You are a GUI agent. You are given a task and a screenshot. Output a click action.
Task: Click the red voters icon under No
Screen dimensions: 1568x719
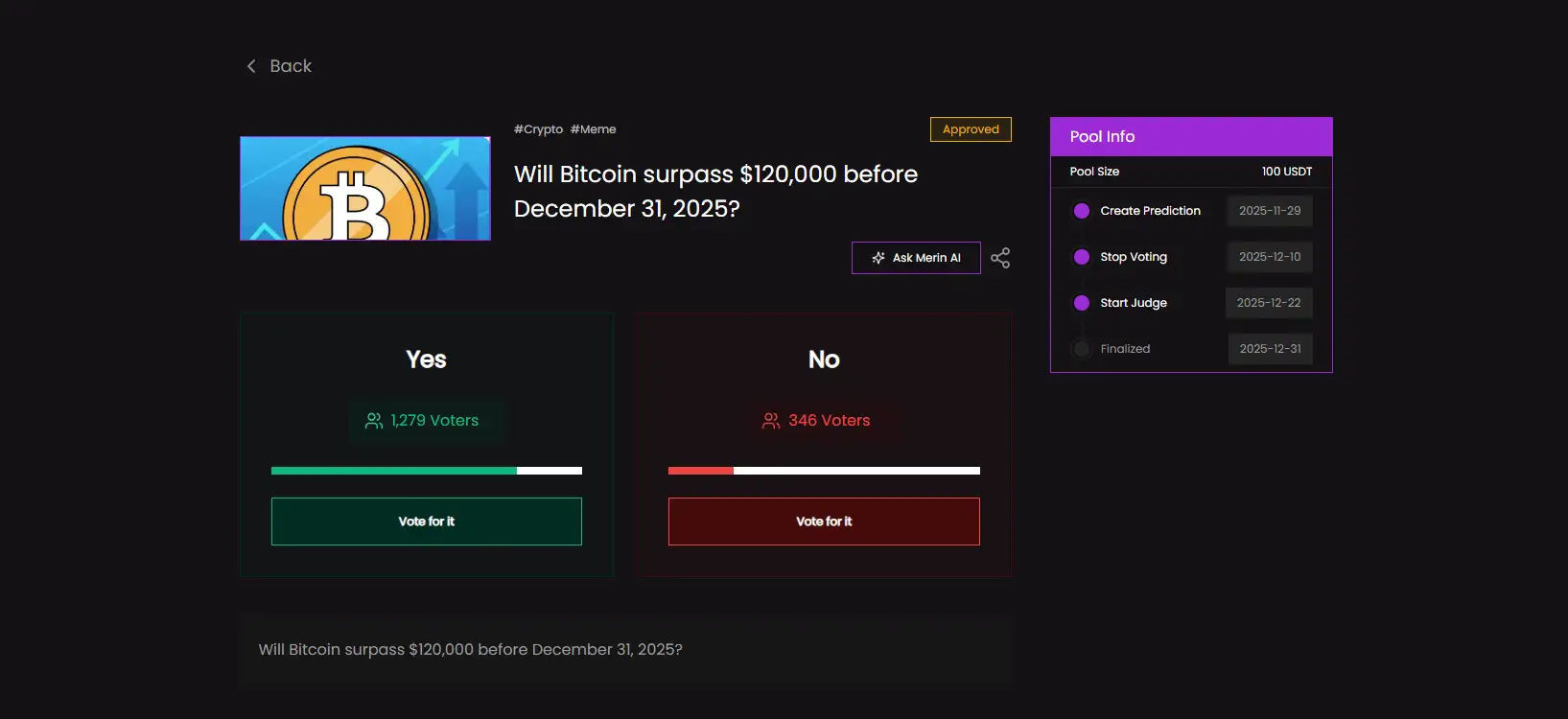point(771,421)
